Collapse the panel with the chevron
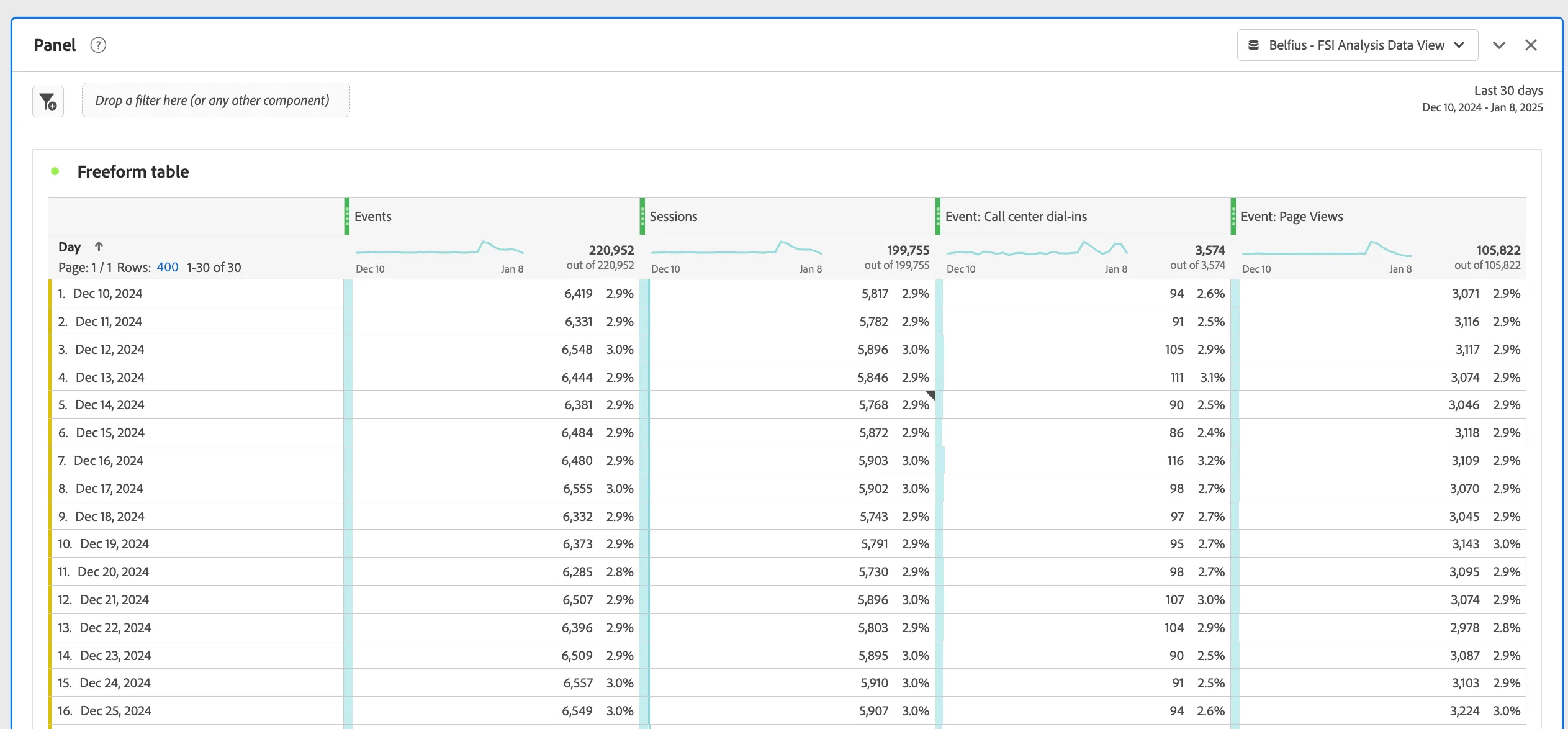Screen dimensions: 1568x729 [1499, 45]
